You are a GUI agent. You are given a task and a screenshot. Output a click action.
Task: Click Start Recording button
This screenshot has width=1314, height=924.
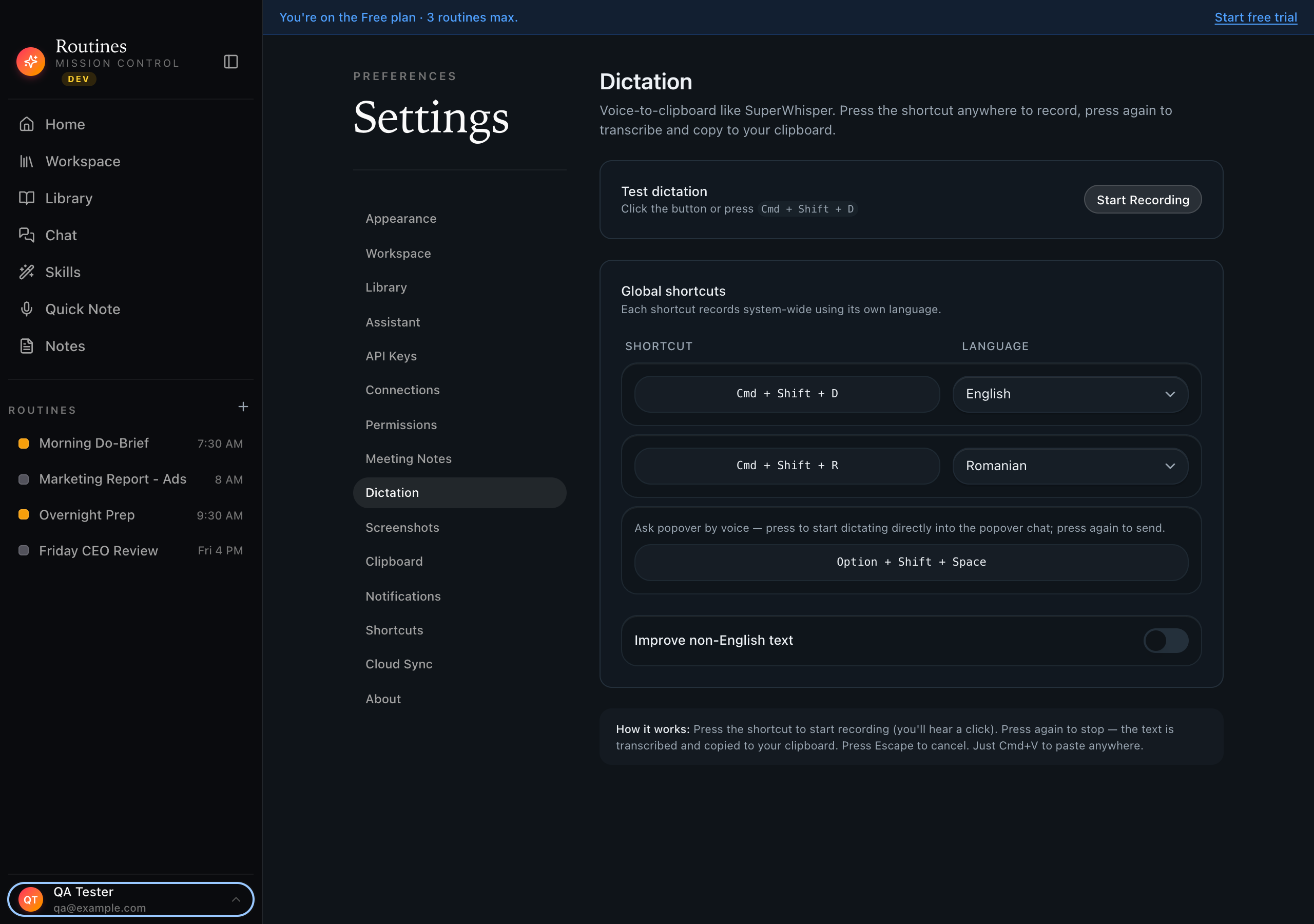click(1143, 199)
